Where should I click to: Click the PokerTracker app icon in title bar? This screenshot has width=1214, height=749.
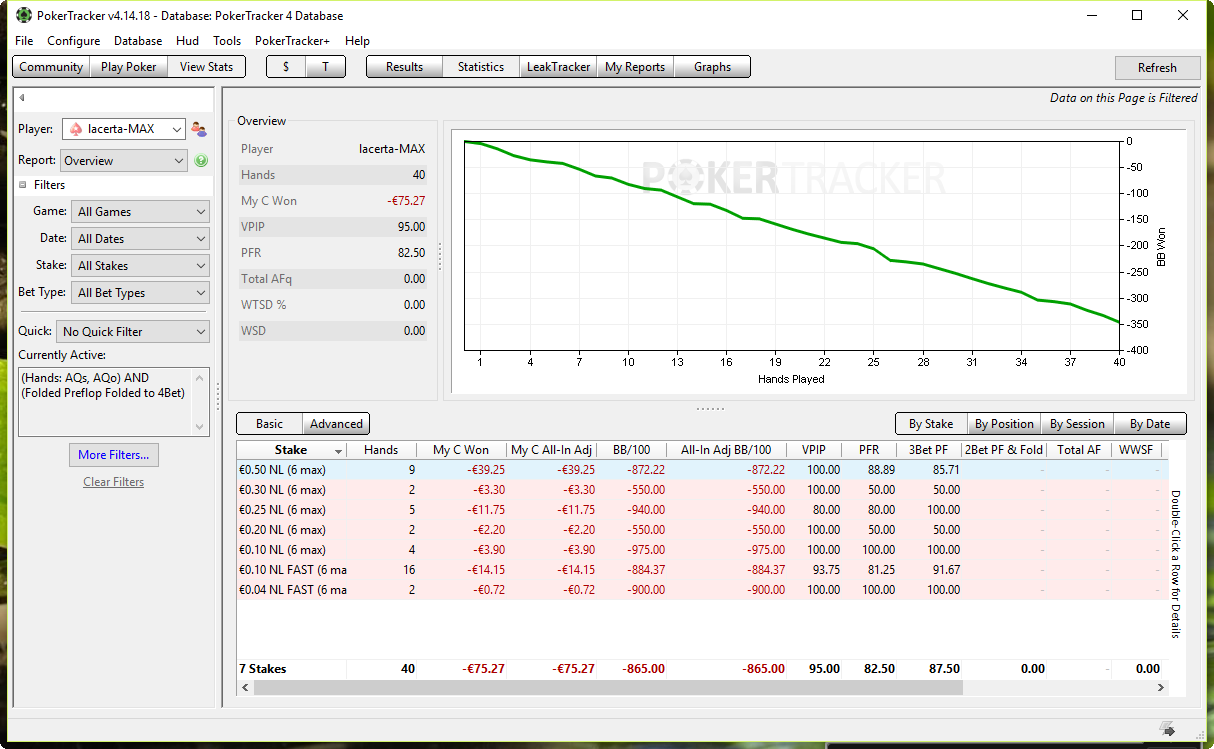click(24, 15)
